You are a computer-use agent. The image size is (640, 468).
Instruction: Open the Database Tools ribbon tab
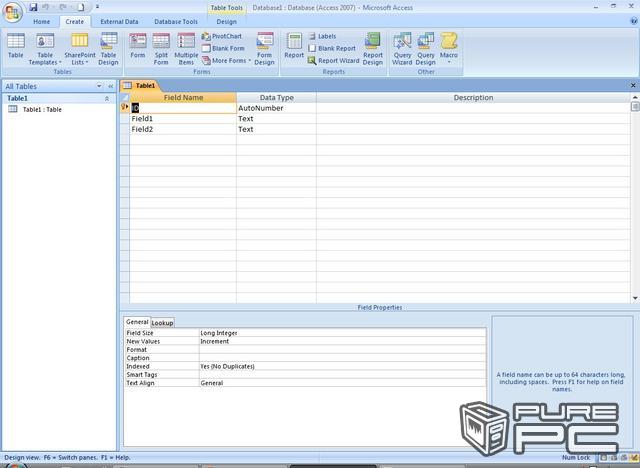175,21
